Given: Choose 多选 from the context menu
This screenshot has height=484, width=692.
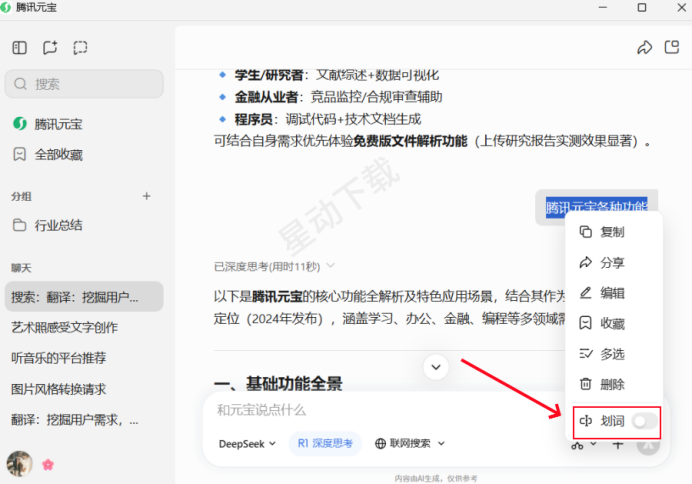Looking at the screenshot, I should click(613, 354).
